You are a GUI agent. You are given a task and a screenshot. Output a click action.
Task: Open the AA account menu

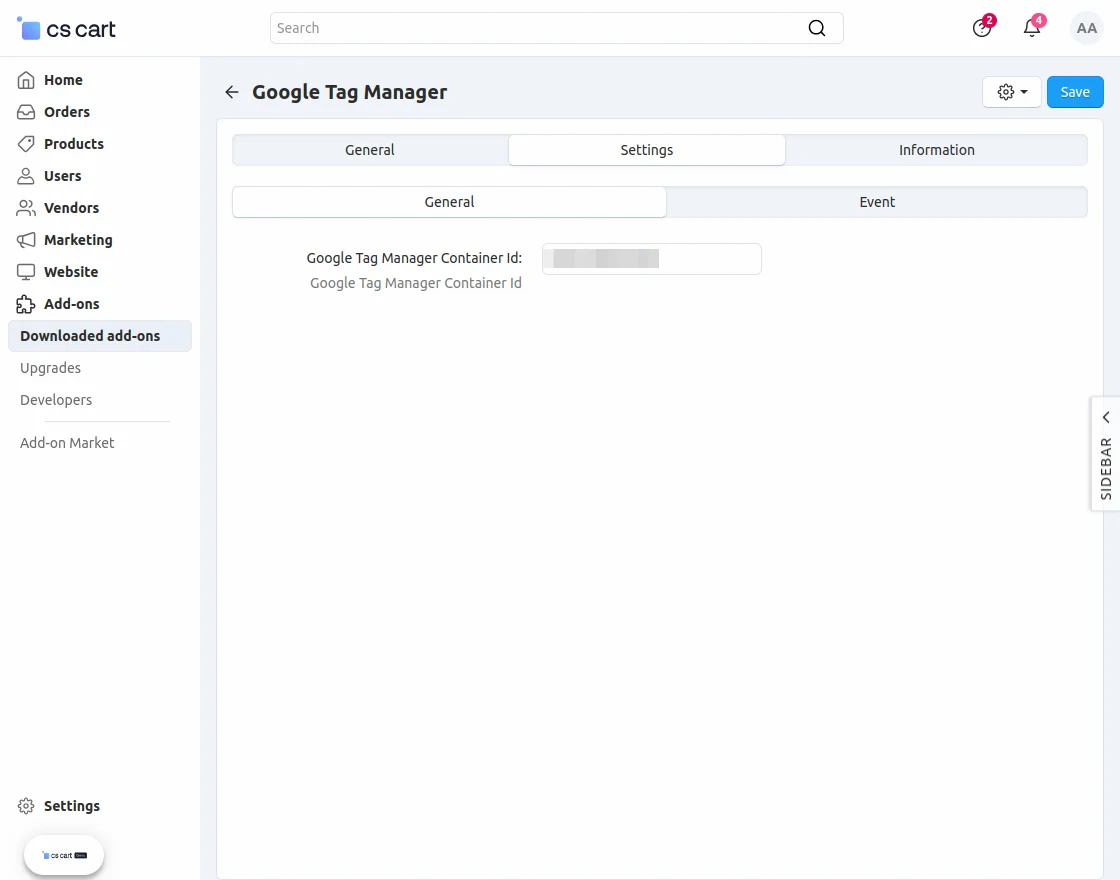click(x=1087, y=28)
